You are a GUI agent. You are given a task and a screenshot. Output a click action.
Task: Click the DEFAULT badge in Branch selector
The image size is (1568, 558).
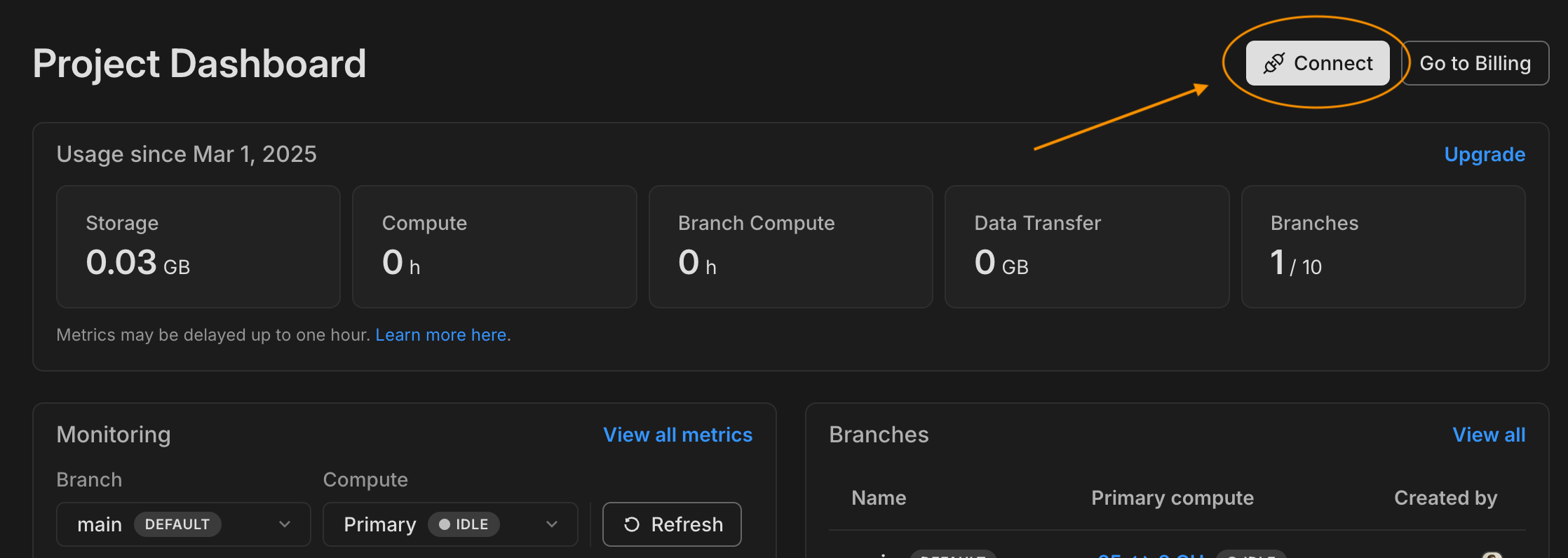[x=177, y=524]
